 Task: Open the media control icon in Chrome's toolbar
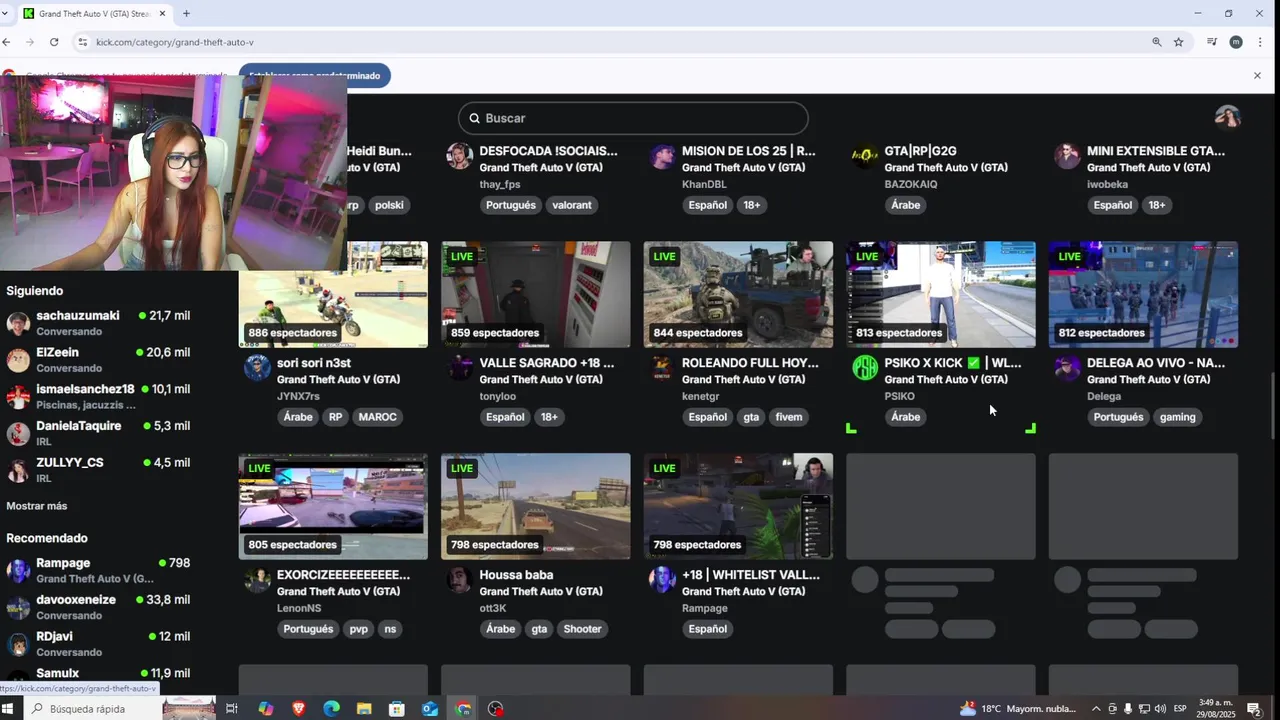coord(1212,42)
